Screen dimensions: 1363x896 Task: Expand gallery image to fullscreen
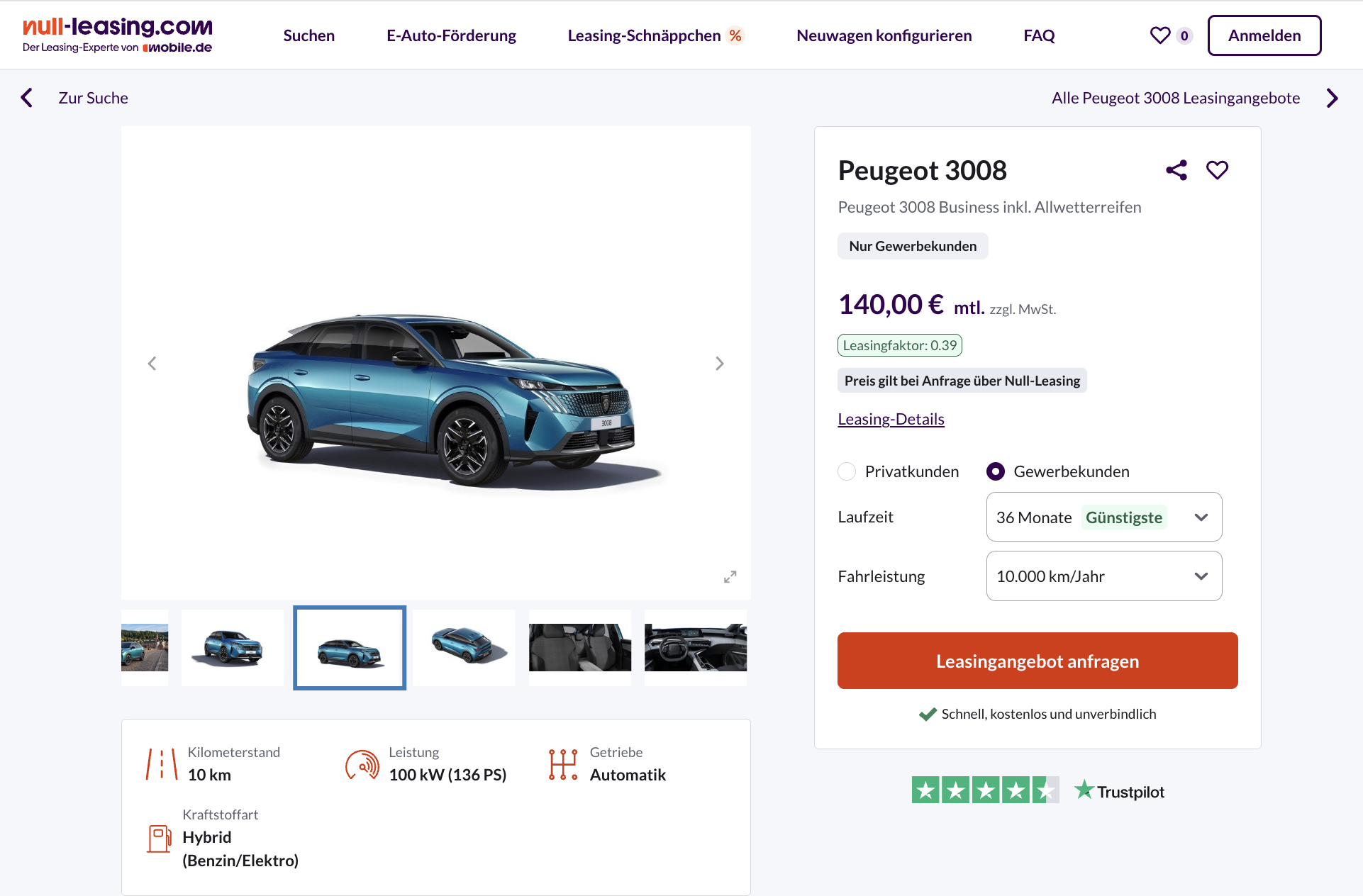[x=730, y=577]
